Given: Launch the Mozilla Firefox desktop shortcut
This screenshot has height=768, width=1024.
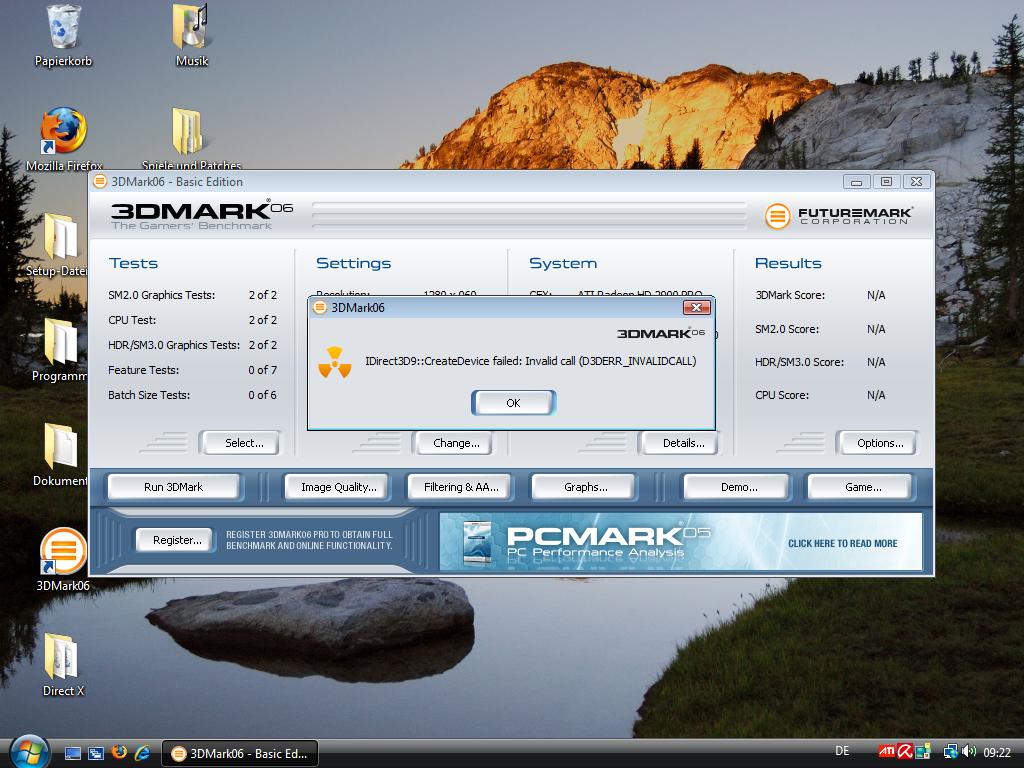Looking at the screenshot, I should (63, 139).
